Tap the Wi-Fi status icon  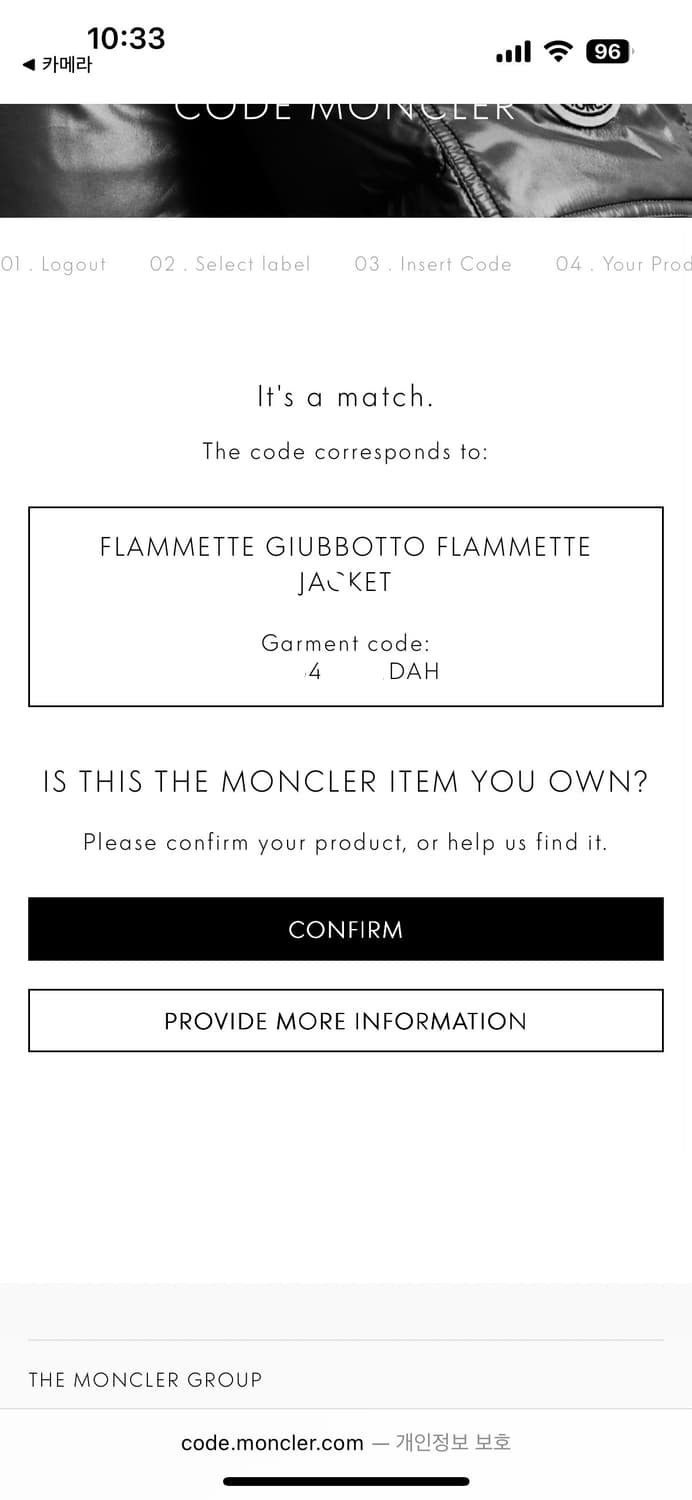[558, 51]
